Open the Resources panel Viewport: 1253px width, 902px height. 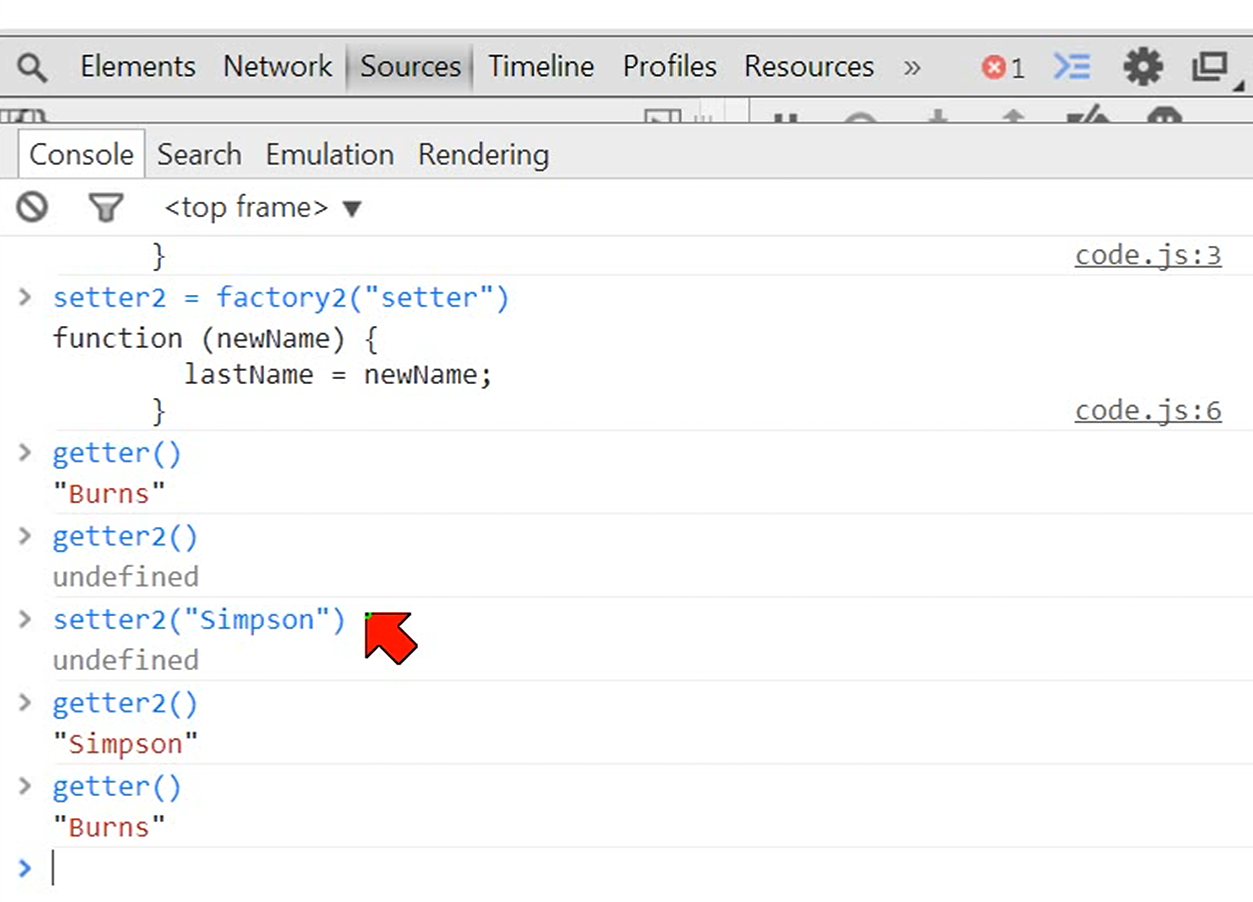click(808, 67)
